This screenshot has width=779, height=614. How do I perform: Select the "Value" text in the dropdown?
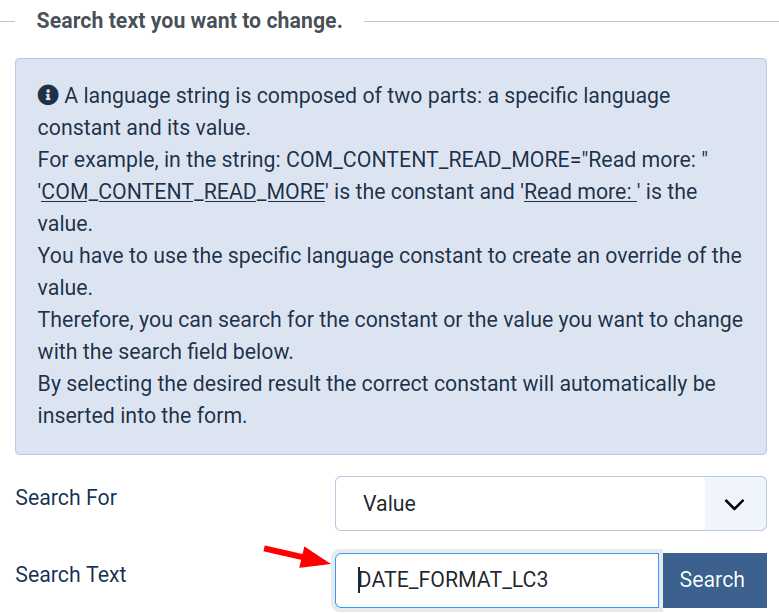point(390,503)
